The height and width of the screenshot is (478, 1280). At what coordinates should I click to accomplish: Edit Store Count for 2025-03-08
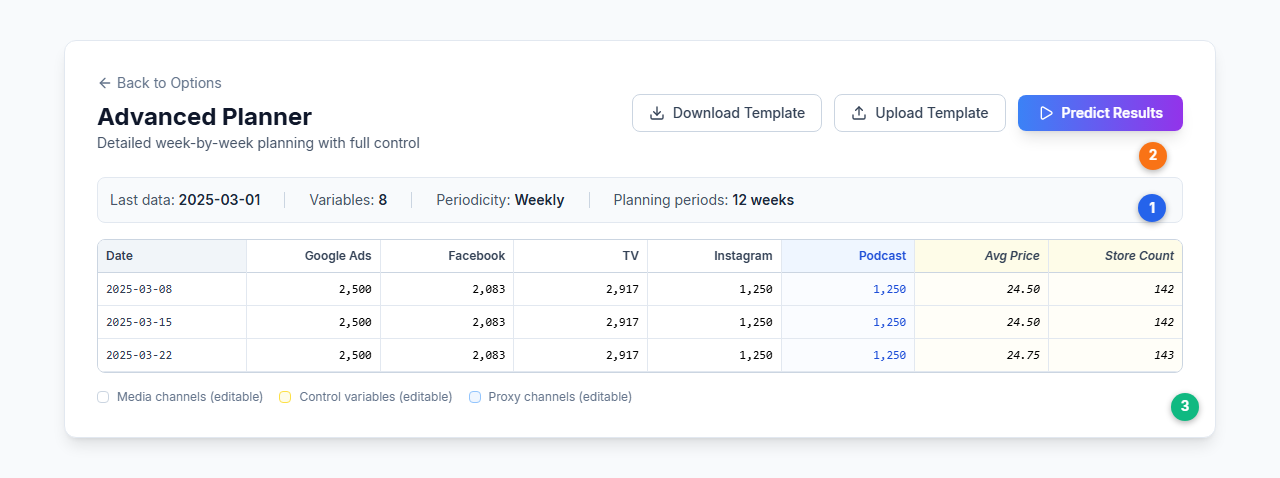[x=1115, y=289]
